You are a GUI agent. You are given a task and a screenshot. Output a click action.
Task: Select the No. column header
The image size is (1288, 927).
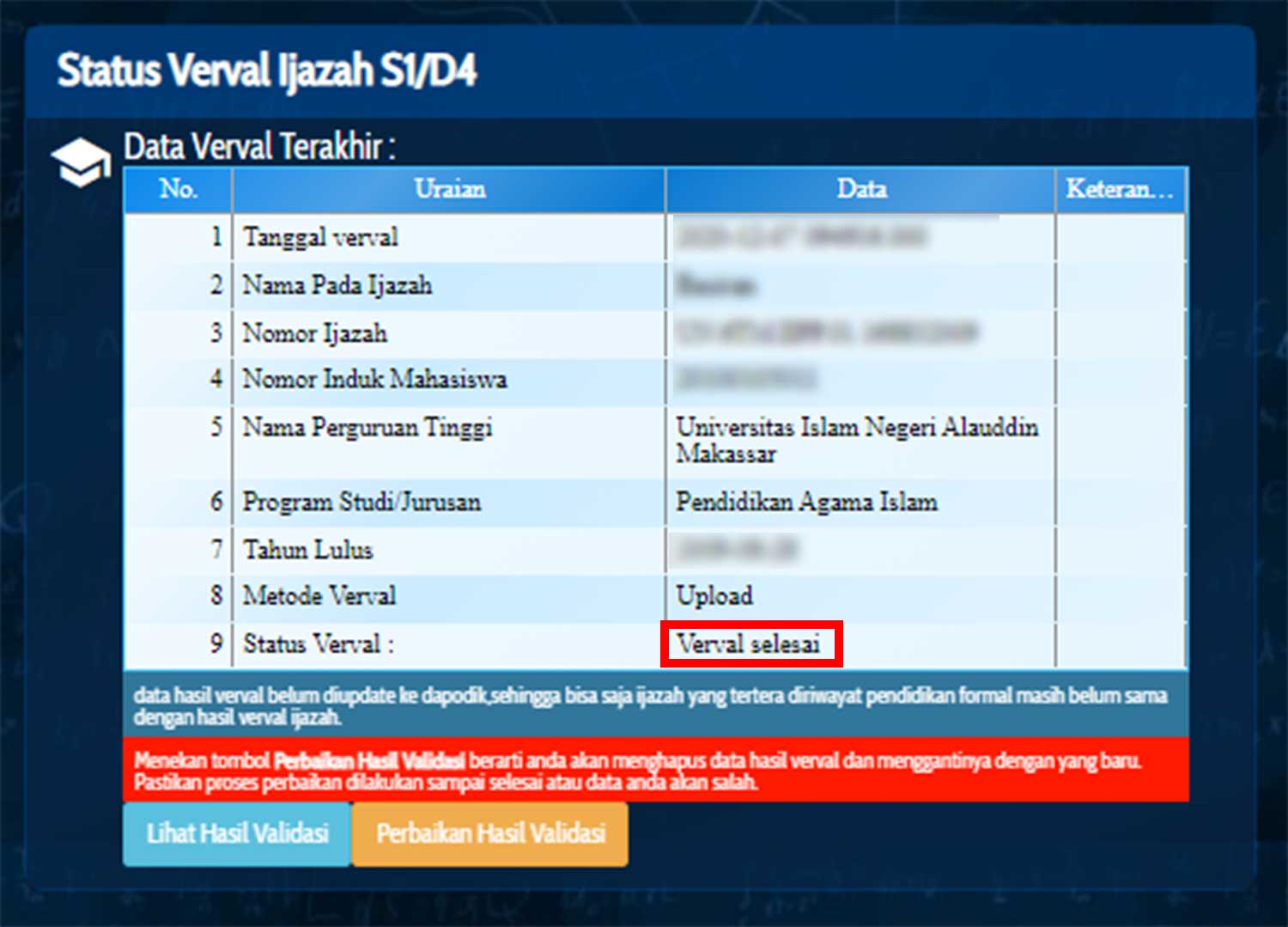[x=179, y=189]
